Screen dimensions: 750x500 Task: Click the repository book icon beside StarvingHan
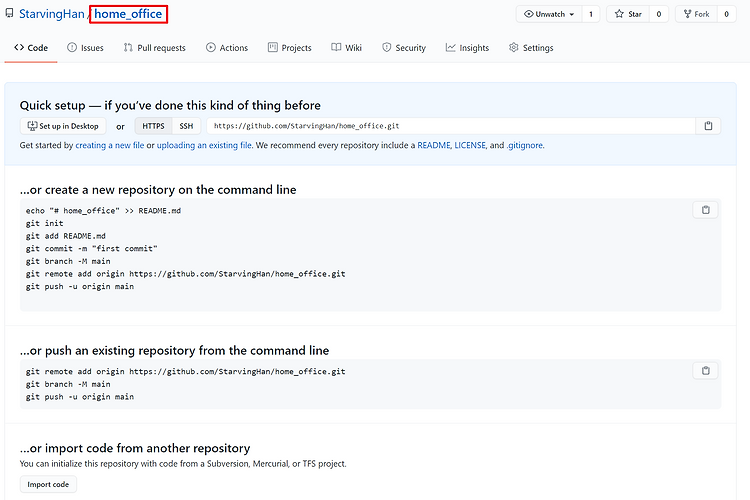tap(9, 14)
